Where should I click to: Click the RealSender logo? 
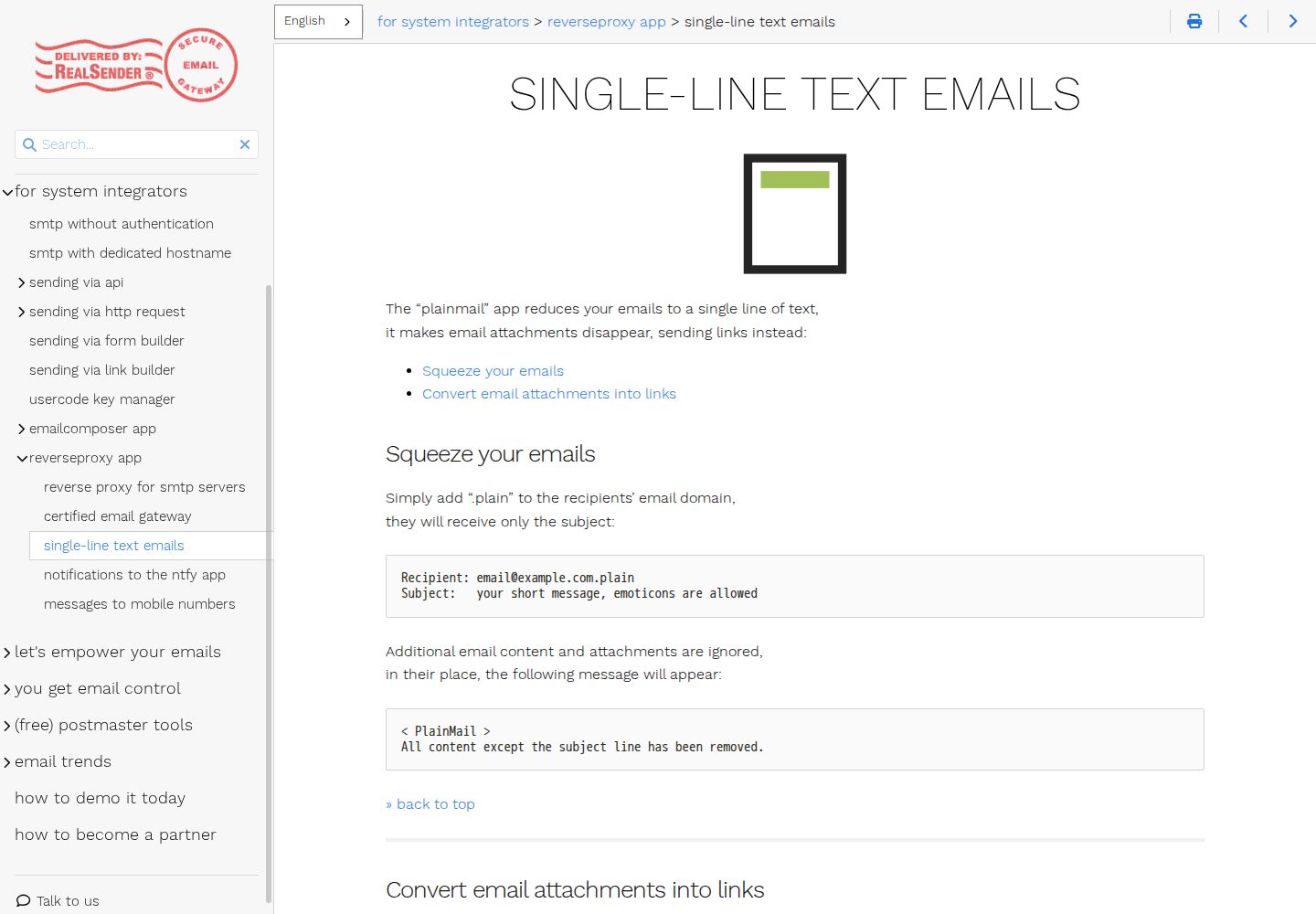(x=136, y=65)
